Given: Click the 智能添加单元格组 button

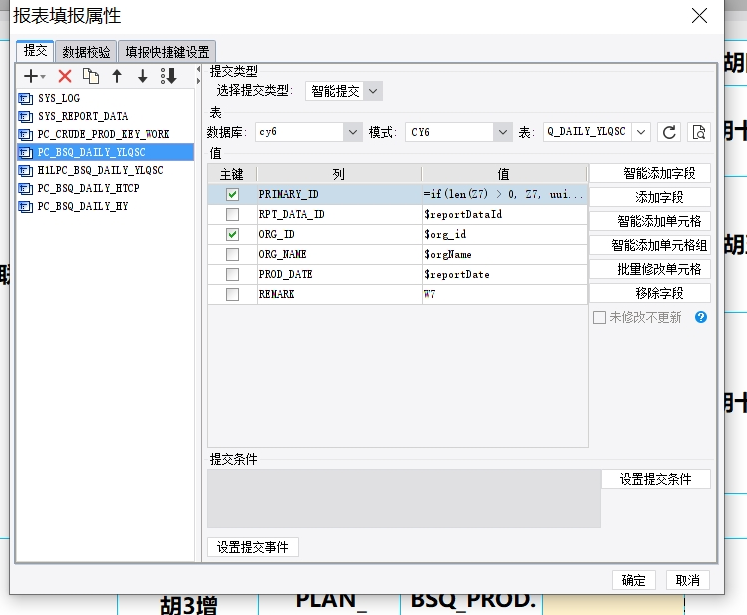Looking at the screenshot, I should pyautogui.click(x=650, y=245).
